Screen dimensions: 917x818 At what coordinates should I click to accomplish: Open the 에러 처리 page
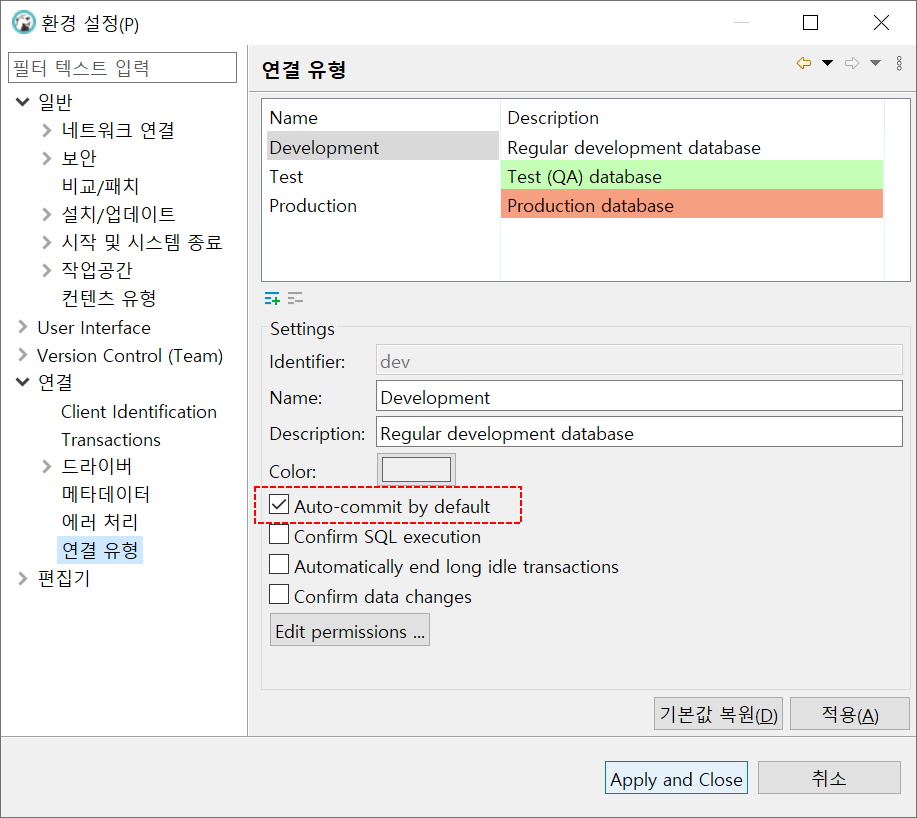100,522
